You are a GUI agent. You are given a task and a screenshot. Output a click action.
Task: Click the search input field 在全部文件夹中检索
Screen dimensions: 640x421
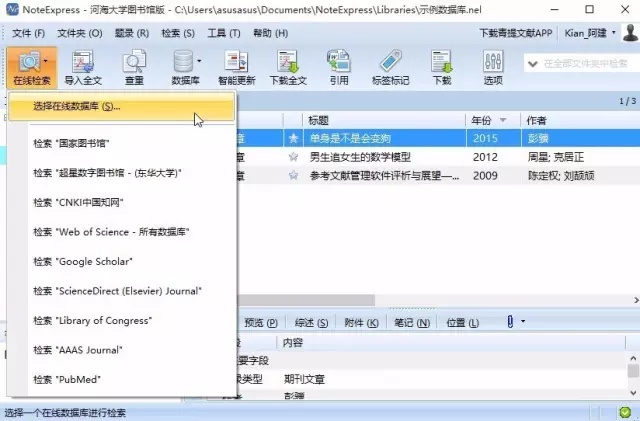[586, 64]
